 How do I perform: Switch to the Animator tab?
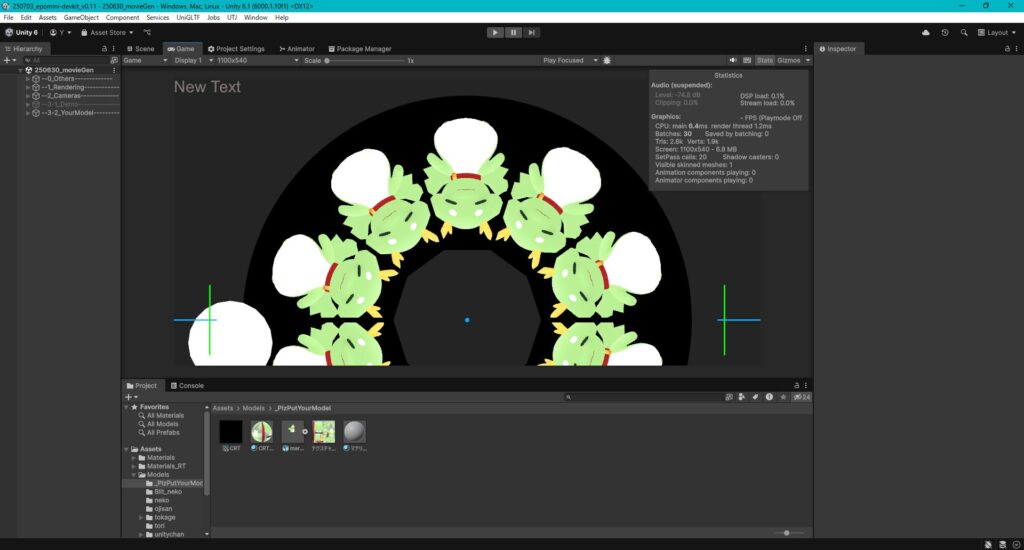pyautogui.click(x=296, y=49)
